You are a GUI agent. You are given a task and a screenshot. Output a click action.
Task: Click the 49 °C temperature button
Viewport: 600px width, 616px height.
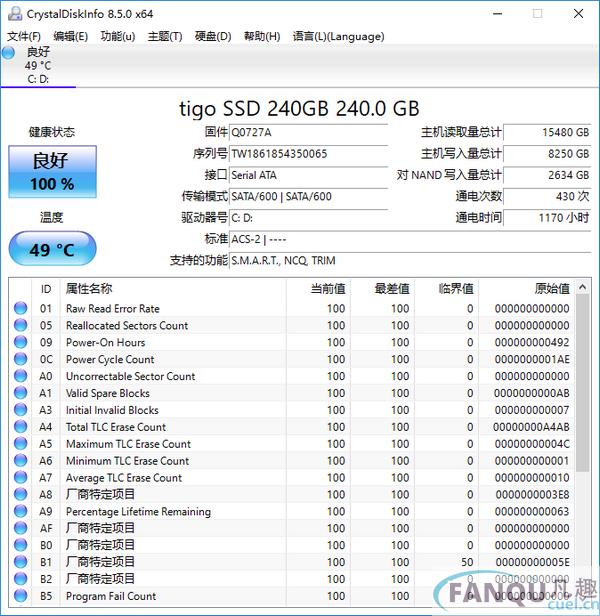tap(52, 249)
